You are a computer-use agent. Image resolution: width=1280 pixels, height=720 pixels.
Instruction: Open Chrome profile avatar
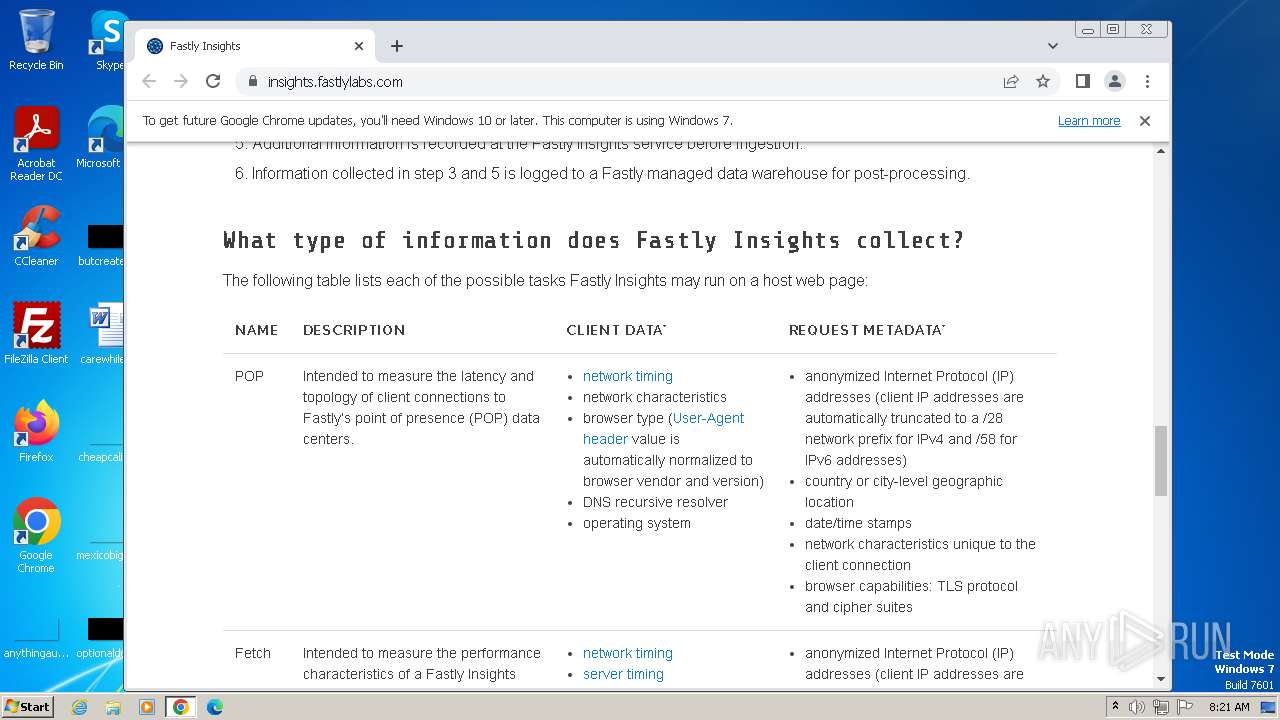coord(1115,82)
